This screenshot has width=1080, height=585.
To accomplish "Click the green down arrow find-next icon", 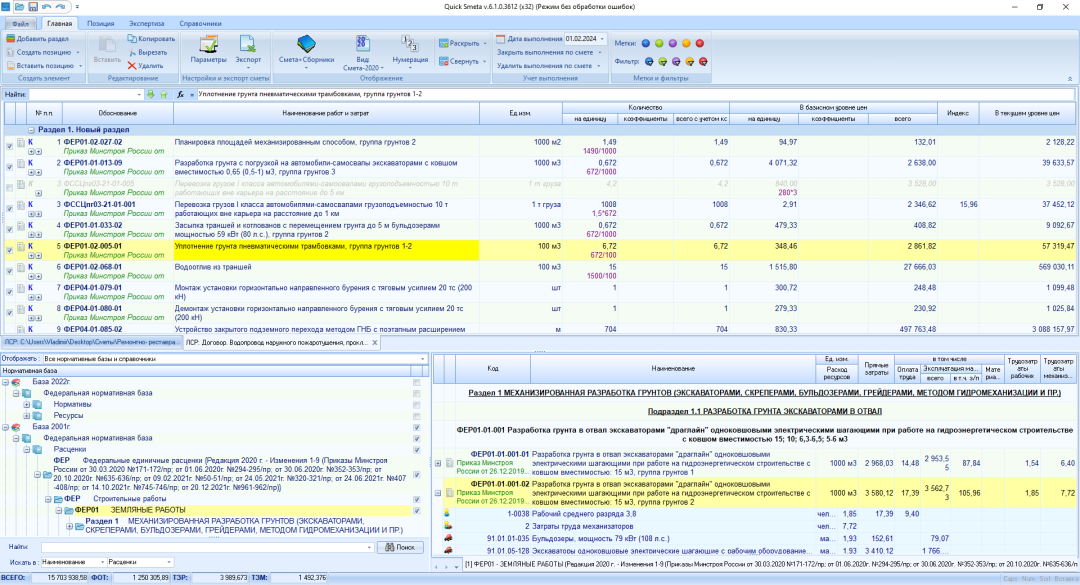I will tap(151, 94).
